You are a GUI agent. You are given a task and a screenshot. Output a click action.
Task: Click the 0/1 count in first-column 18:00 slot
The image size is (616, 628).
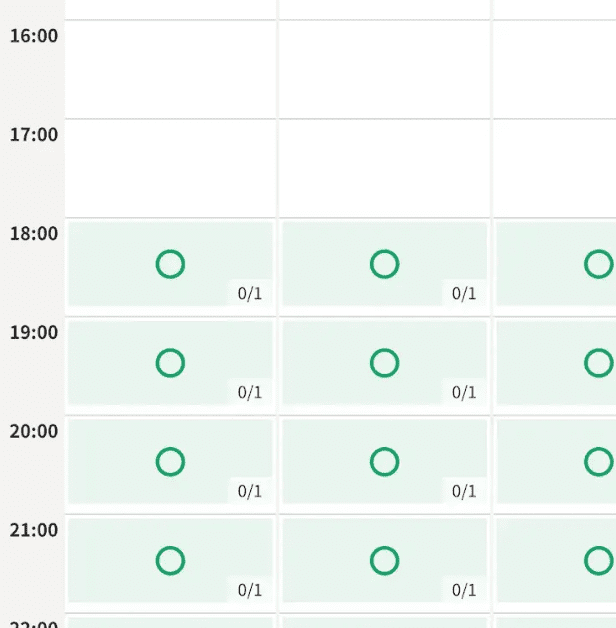pos(250,294)
